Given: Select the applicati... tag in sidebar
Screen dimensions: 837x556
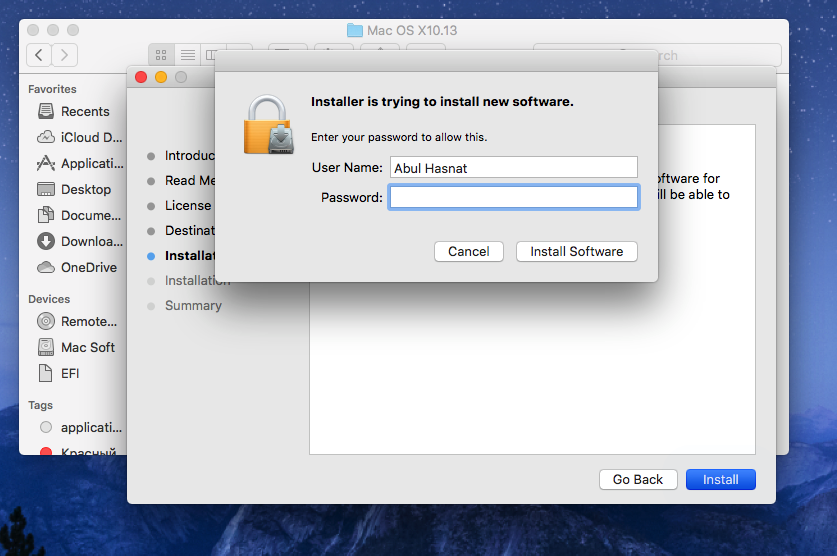Looking at the screenshot, I should click(x=81, y=427).
